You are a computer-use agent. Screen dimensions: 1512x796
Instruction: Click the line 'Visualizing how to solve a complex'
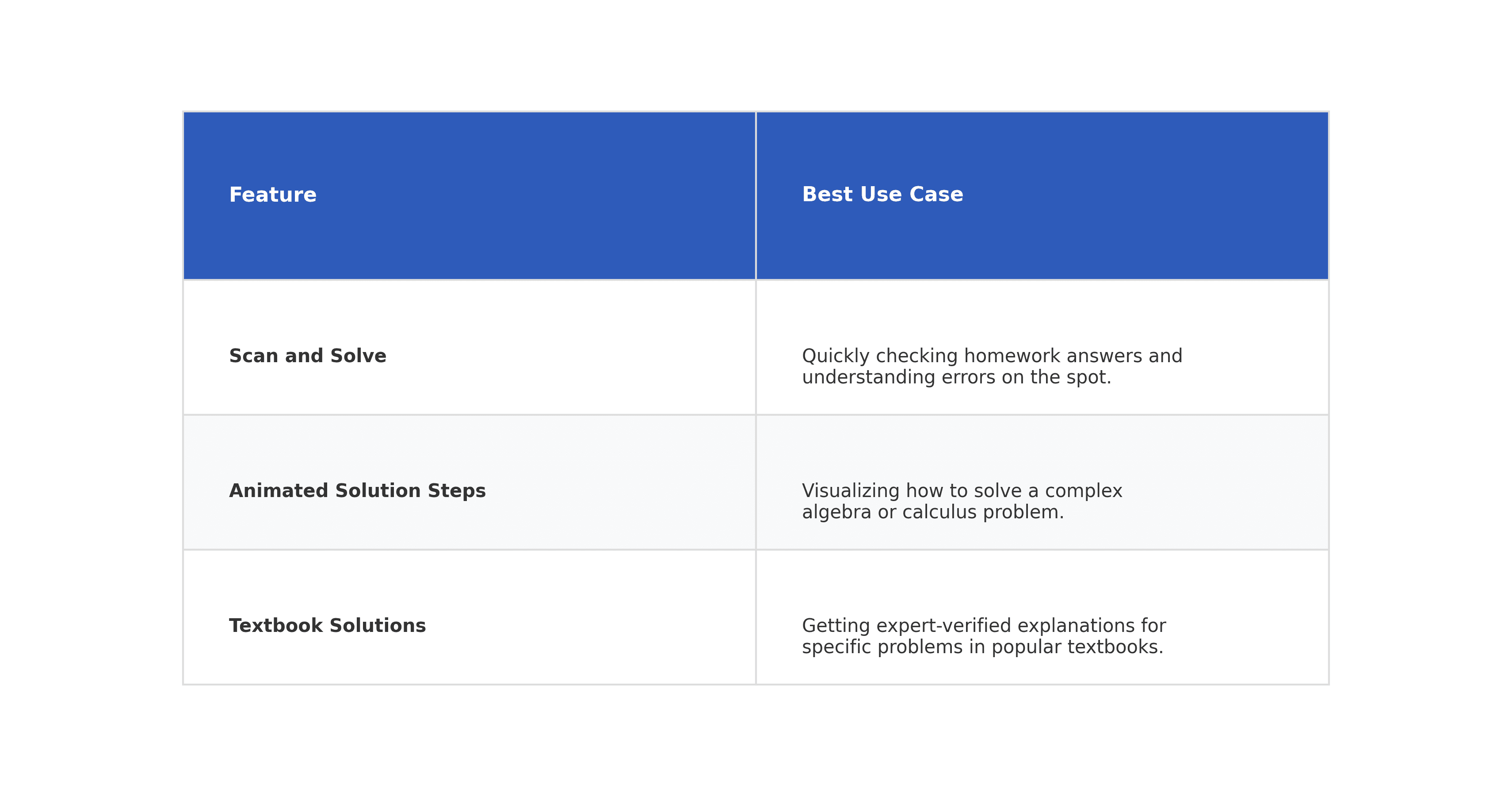point(962,491)
